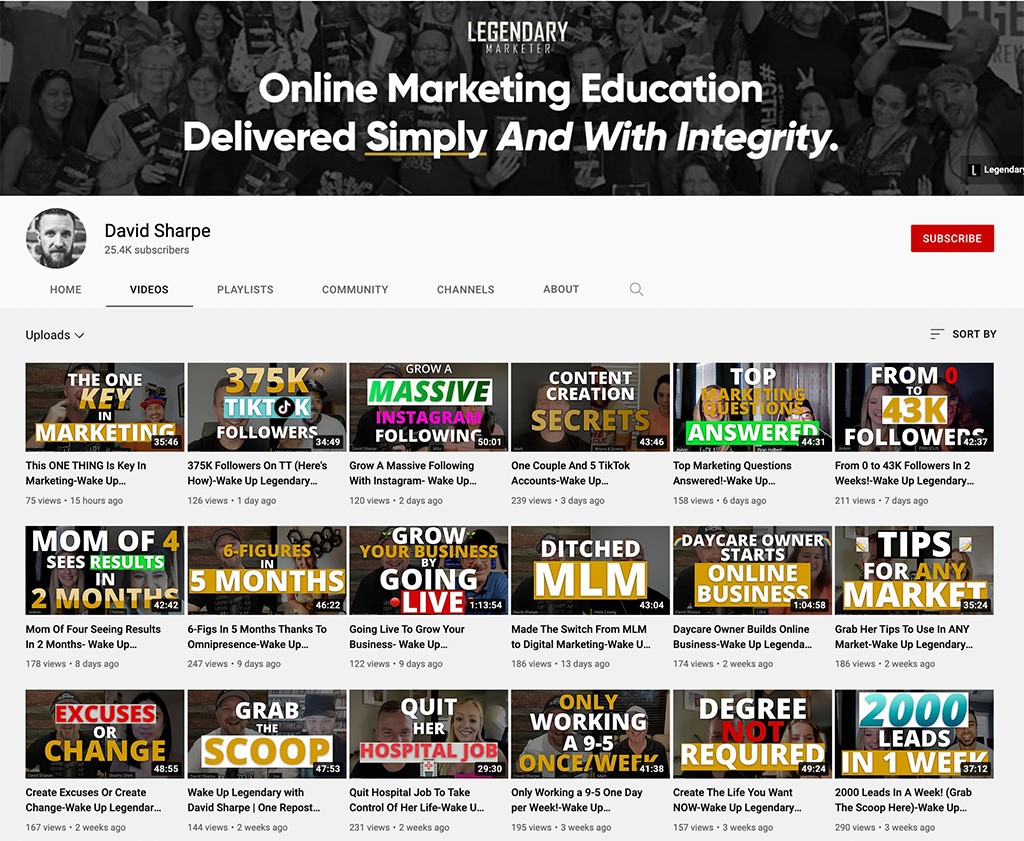
Task: Click title 'Made The Switch From MLM'
Action: (x=581, y=637)
